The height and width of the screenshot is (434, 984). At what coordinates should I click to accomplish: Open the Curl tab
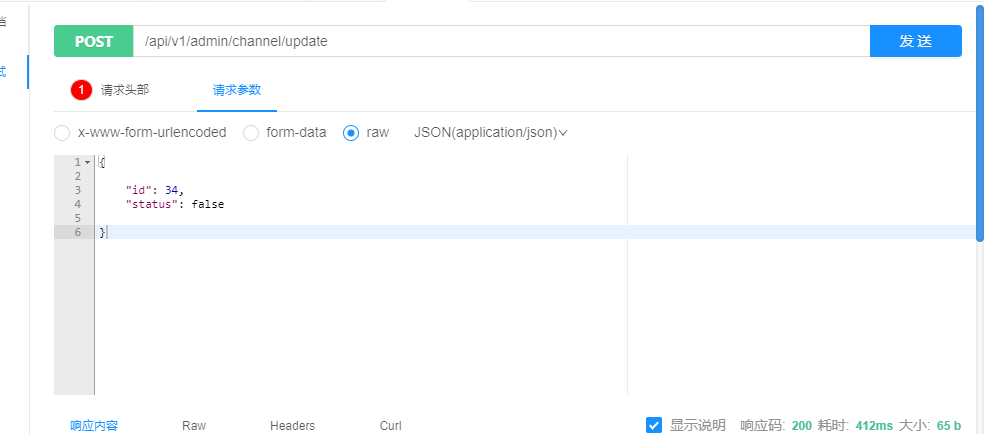[x=391, y=425]
